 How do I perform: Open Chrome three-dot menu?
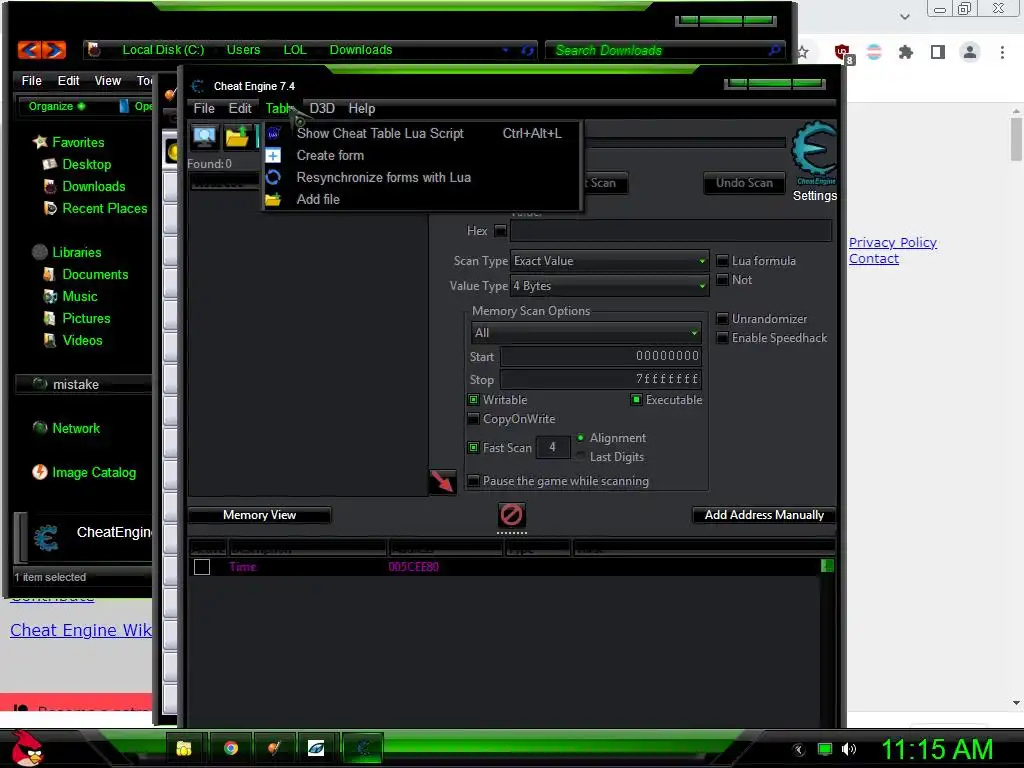(x=1002, y=52)
